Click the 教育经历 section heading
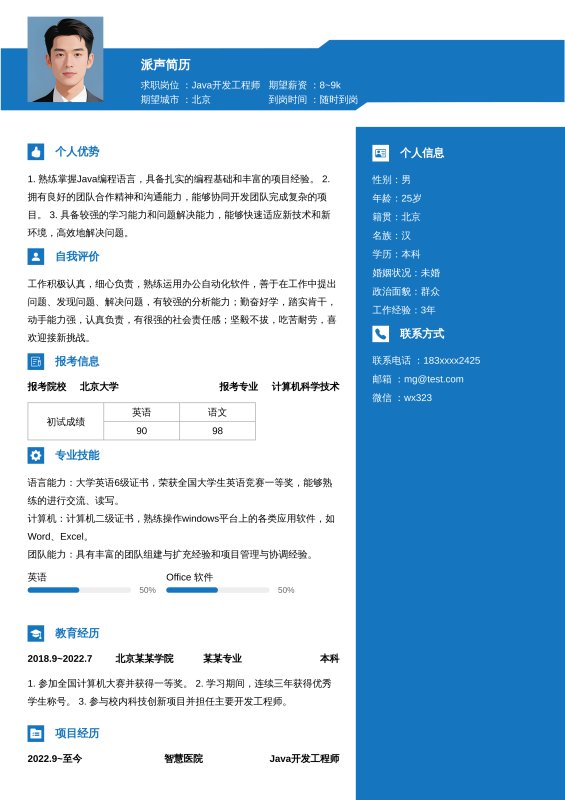 (77, 633)
